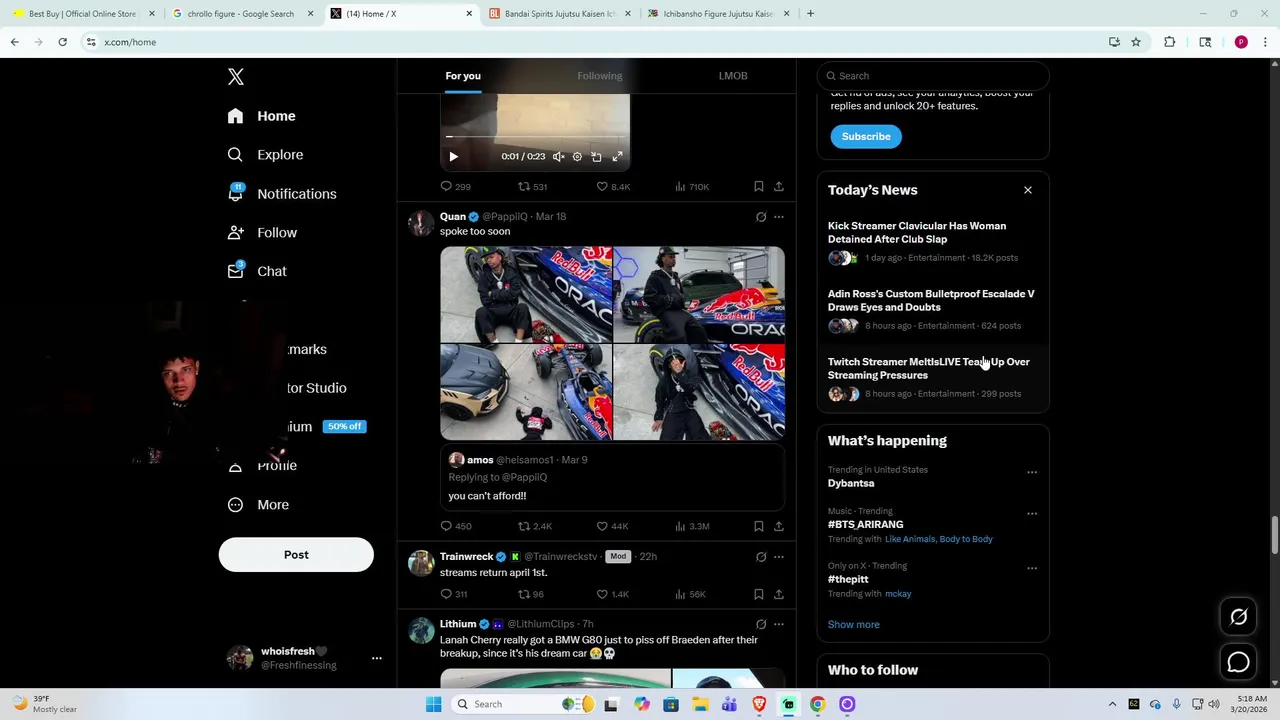Repost the top video post (531)
The height and width of the screenshot is (720, 1280).
532,187
